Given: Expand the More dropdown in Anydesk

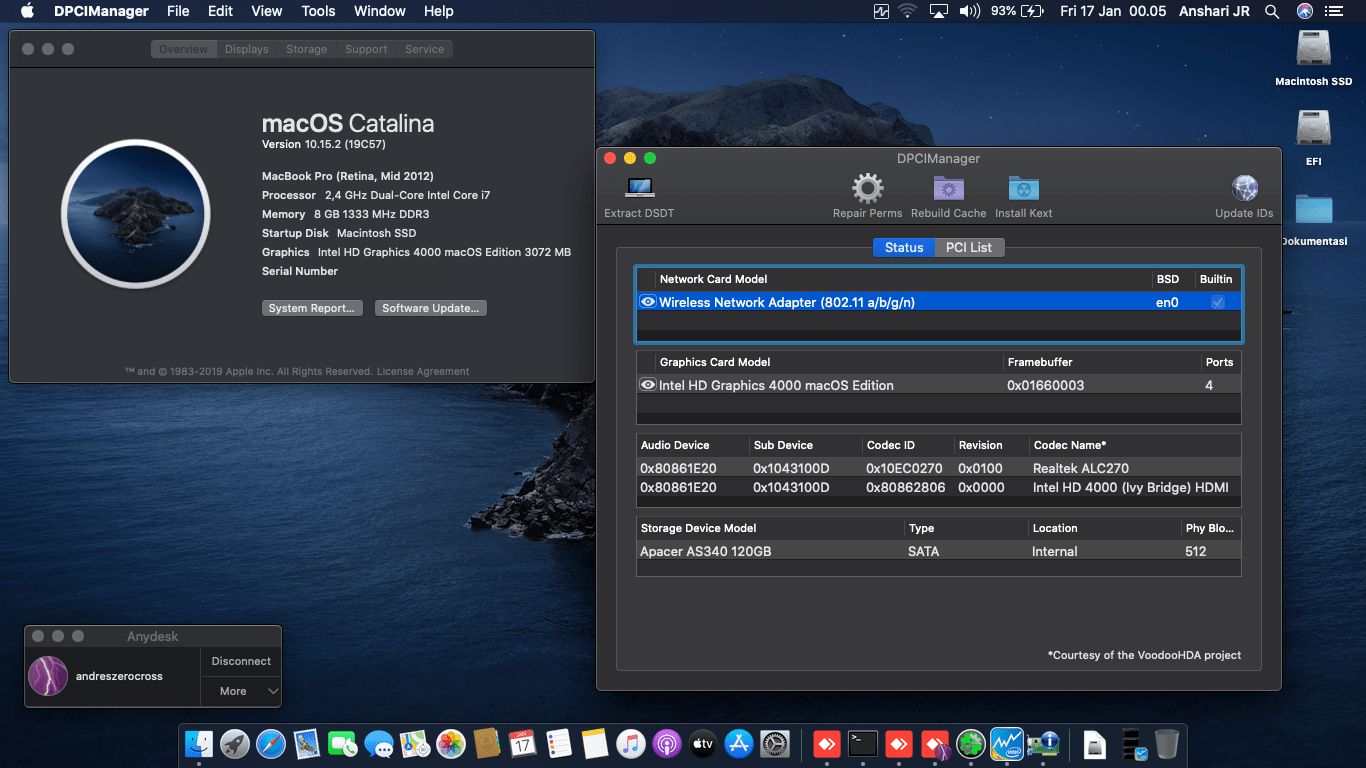Looking at the screenshot, I should (x=241, y=691).
